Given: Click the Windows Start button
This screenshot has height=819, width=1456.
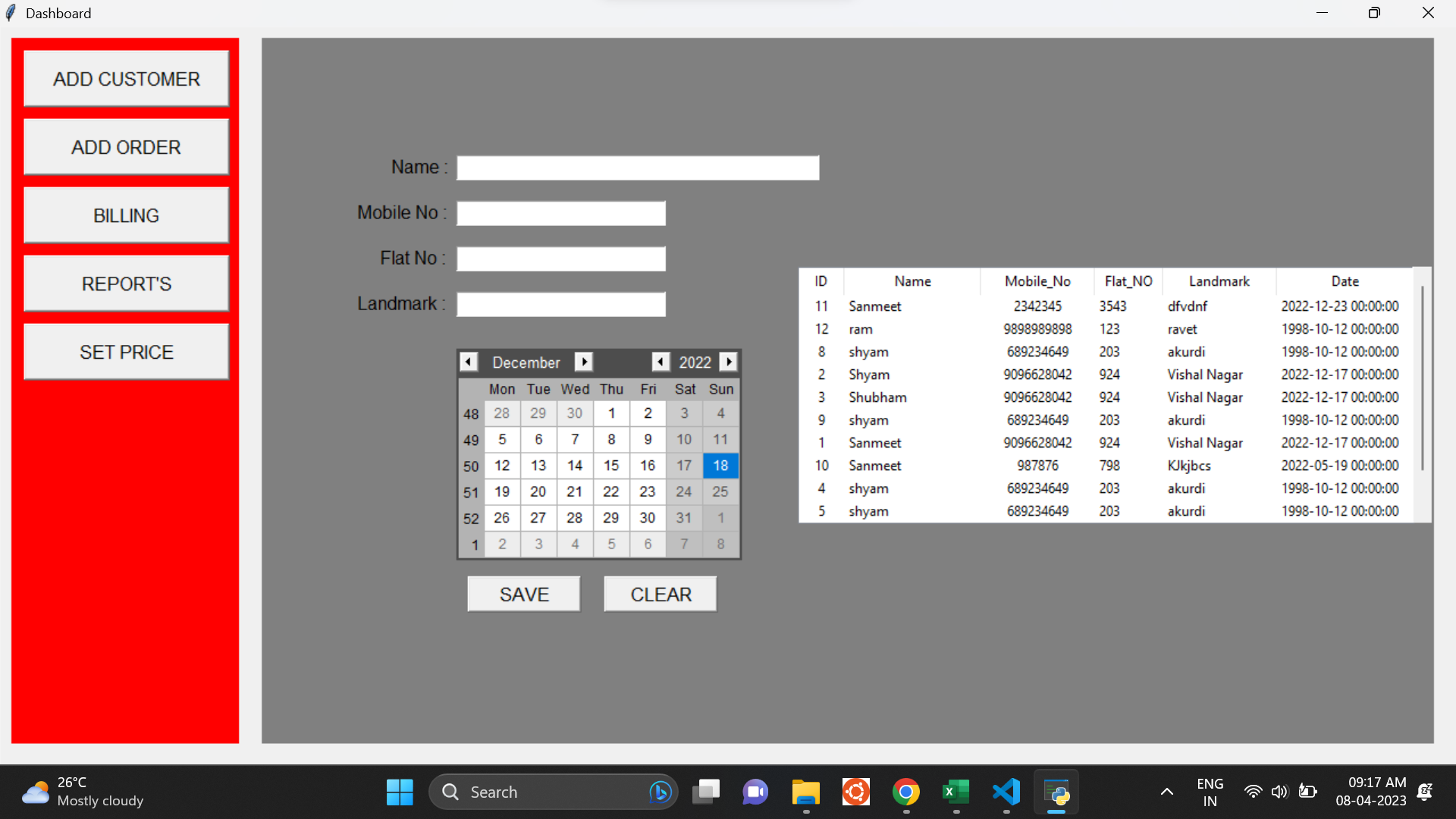Looking at the screenshot, I should click(400, 792).
